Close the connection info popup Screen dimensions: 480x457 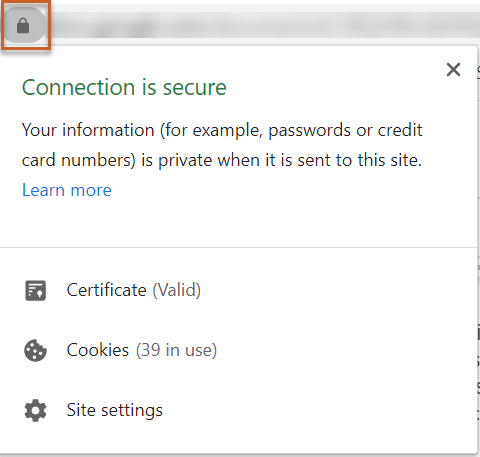(453, 70)
